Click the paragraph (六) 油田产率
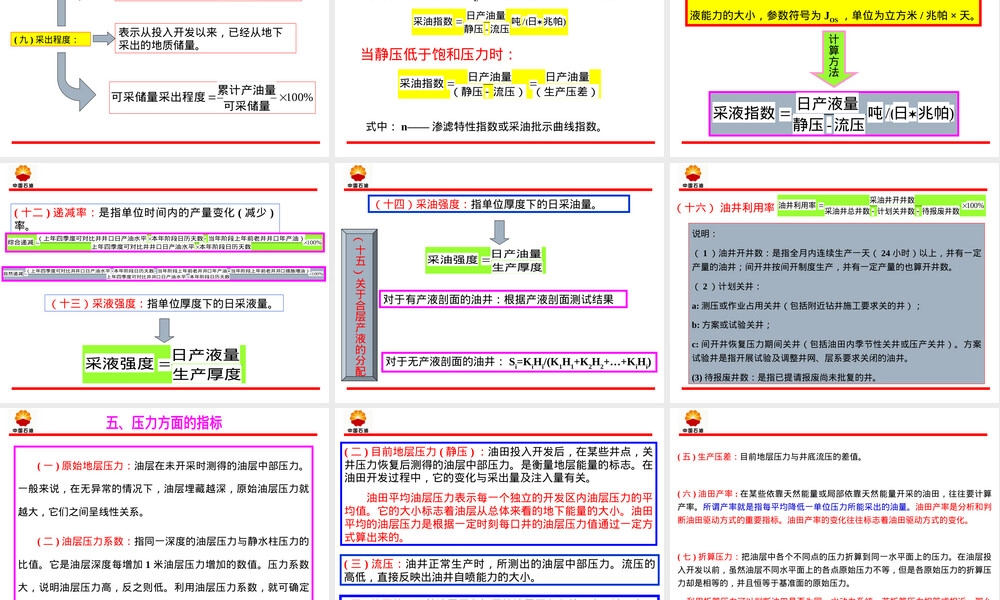Viewport: 1000px width, 600px height. click(834, 507)
